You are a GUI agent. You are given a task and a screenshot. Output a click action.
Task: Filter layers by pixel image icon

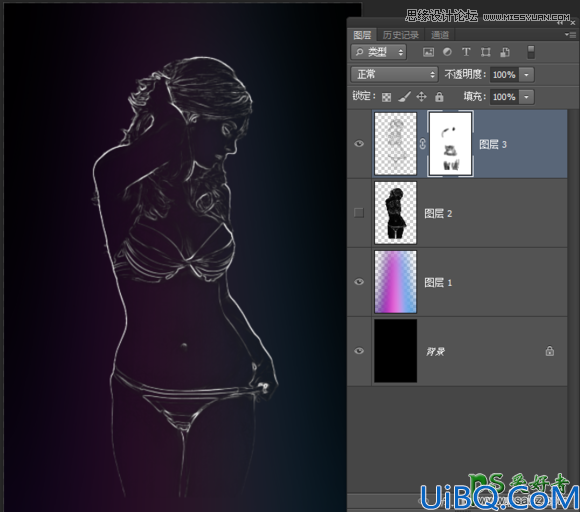[x=428, y=52]
